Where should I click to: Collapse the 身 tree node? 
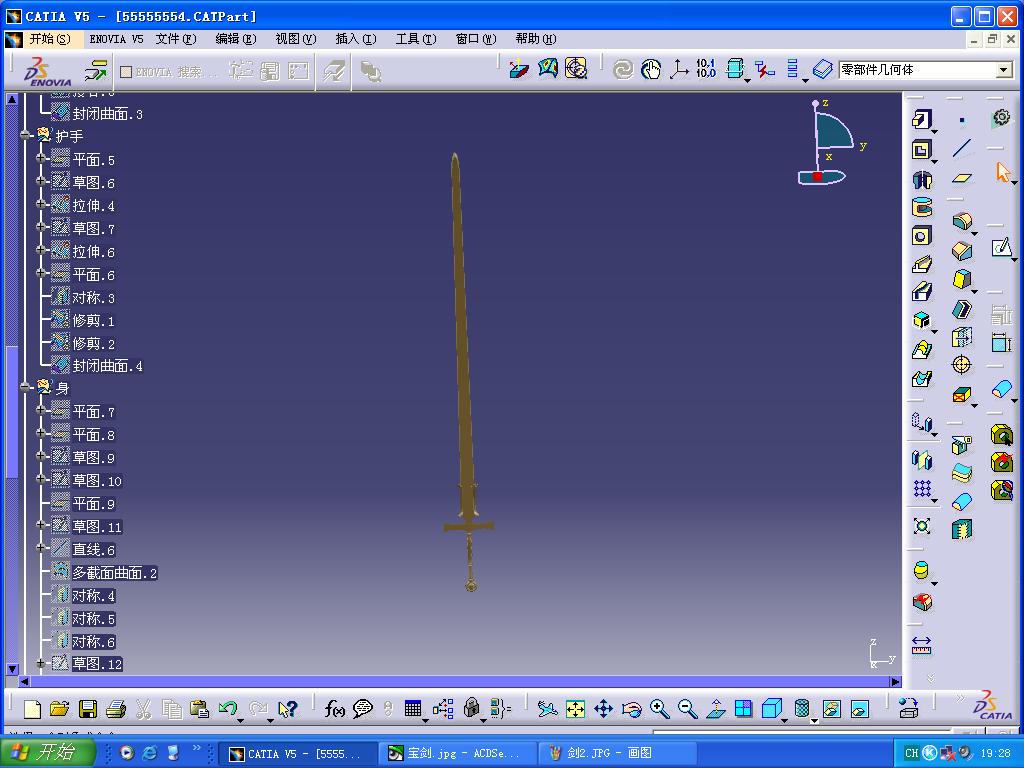pos(25,388)
